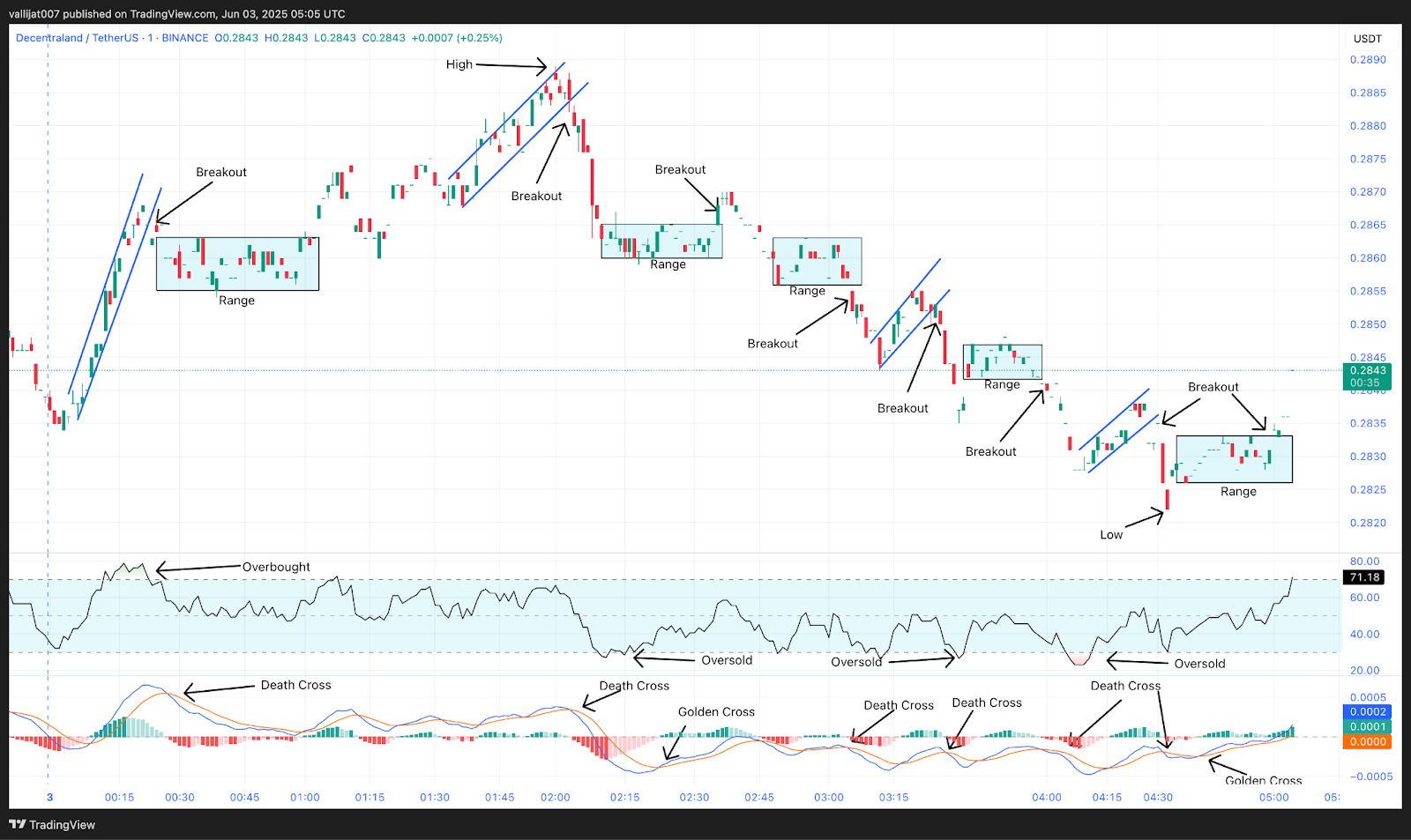
Task: Click the green current price label 0.2843
Action: point(1367,370)
